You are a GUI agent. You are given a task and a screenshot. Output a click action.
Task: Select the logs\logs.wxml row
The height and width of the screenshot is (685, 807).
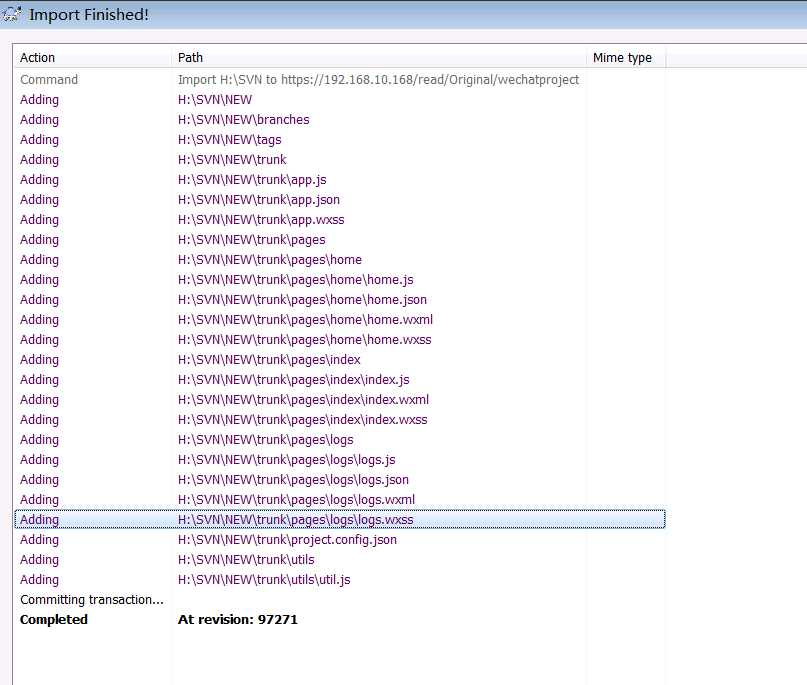coord(340,500)
